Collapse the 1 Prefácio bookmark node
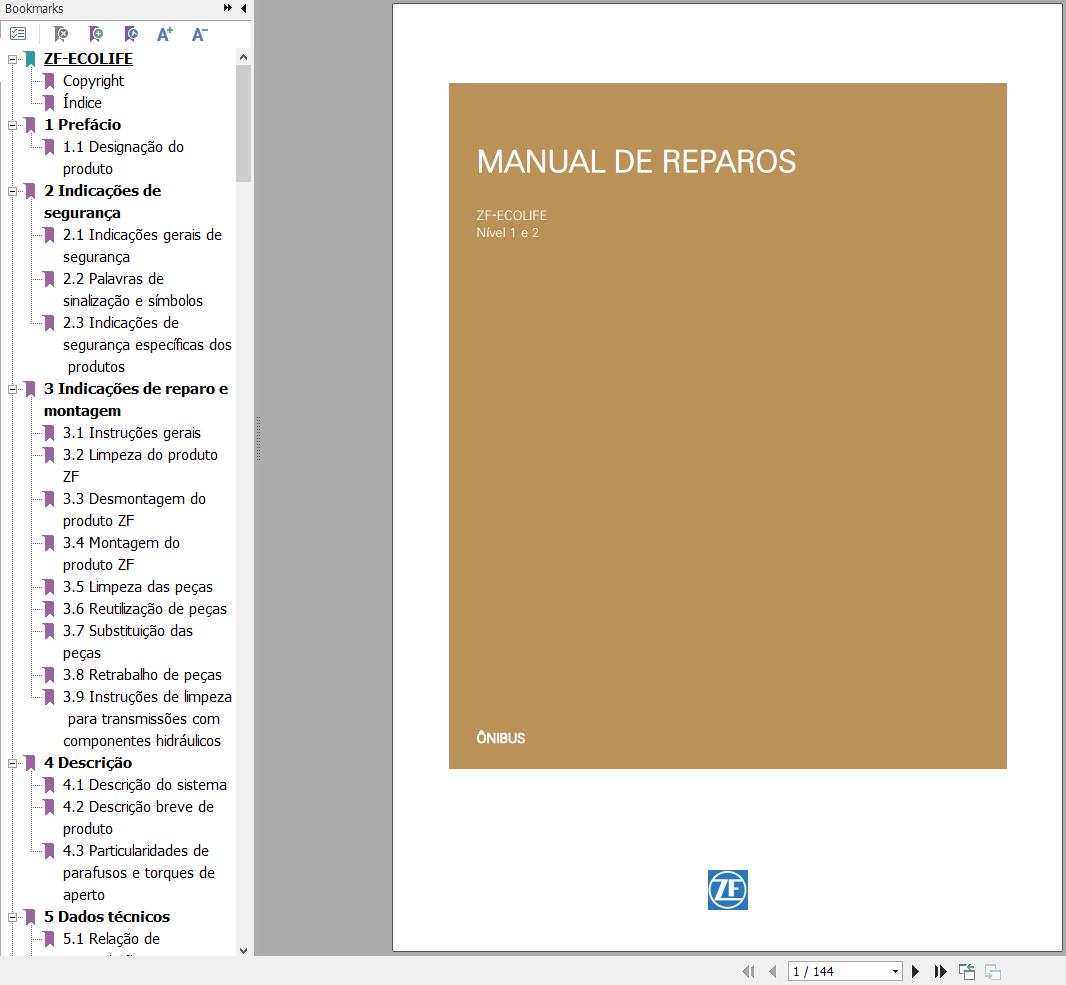The image size is (1066, 985). pos(12,125)
